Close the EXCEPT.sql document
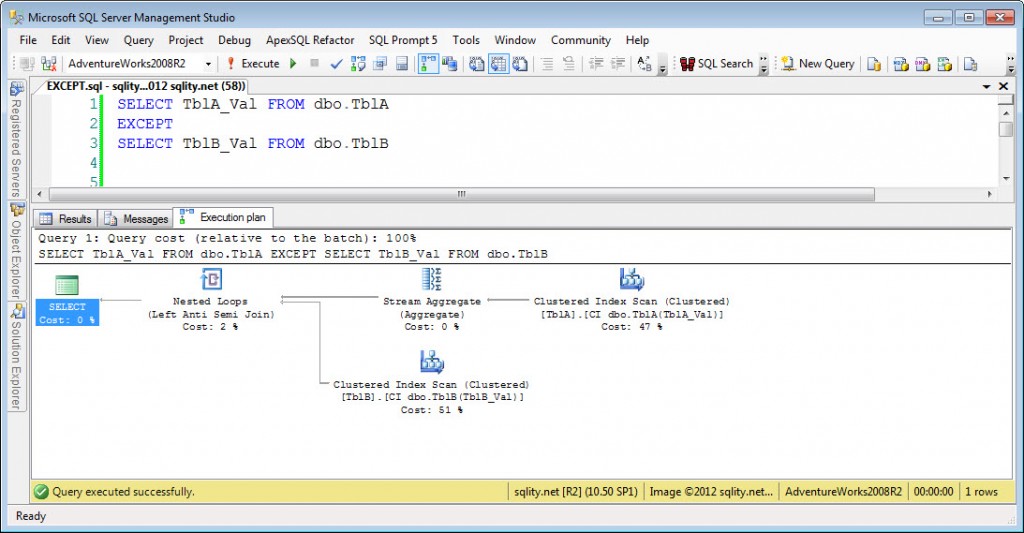 click(x=1004, y=86)
